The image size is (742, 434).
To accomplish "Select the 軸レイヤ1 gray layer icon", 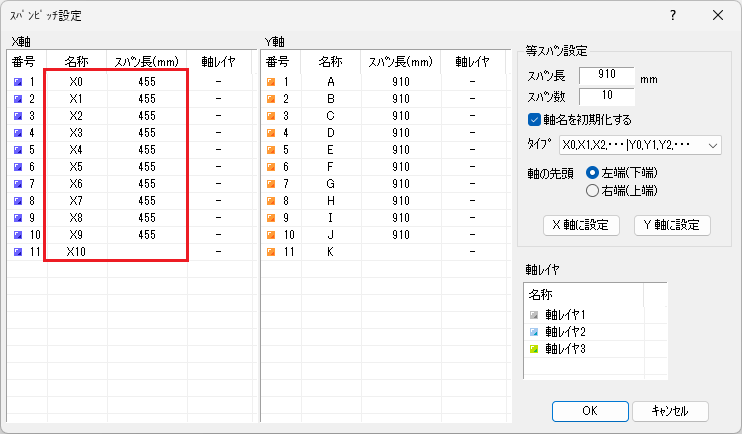I will click(x=534, y=315).
